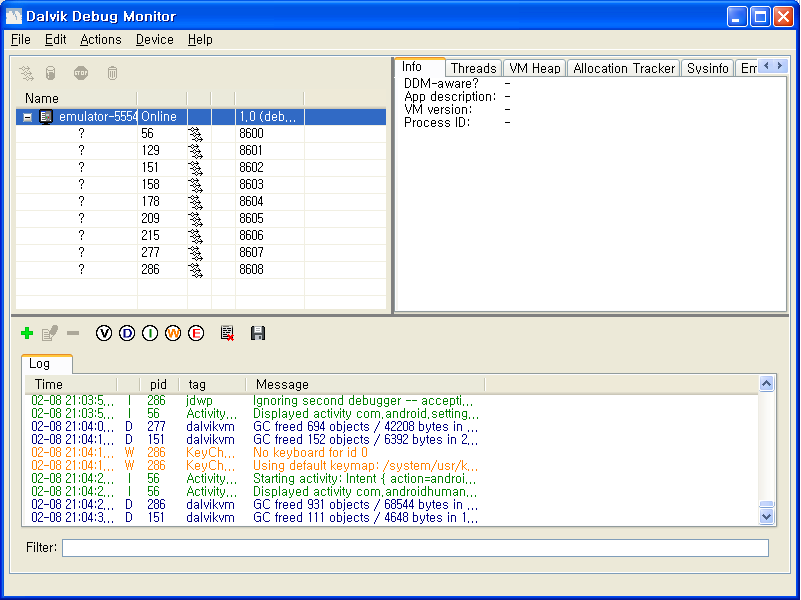Click the debug icon in row 8606
The height and width of the screenshot is (600, 801).
[x=195, y=235]
